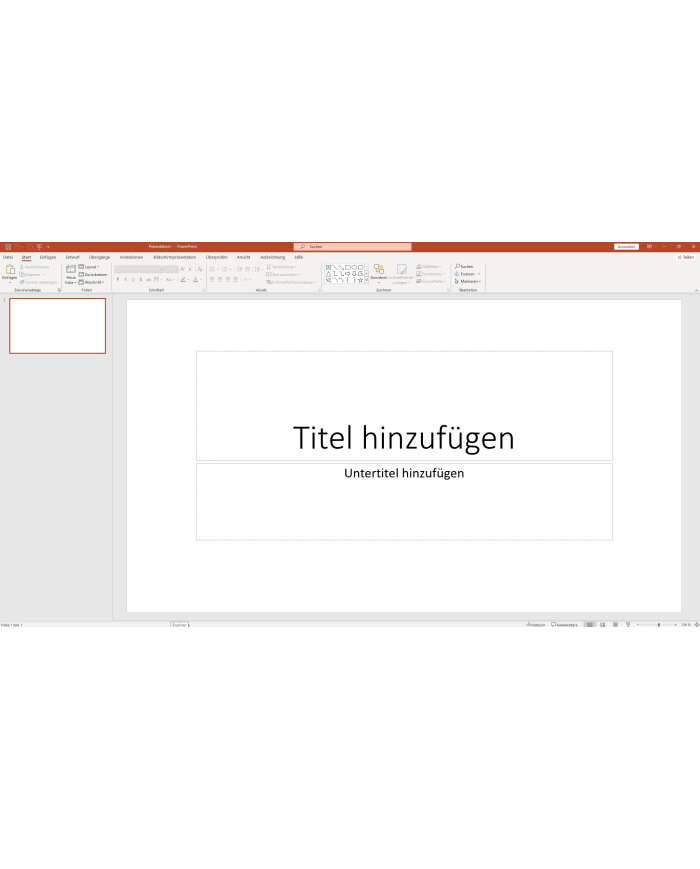Click the decrease list level icon
The image size is (700, 869).
pyautogui.click(x=239, y=269)
